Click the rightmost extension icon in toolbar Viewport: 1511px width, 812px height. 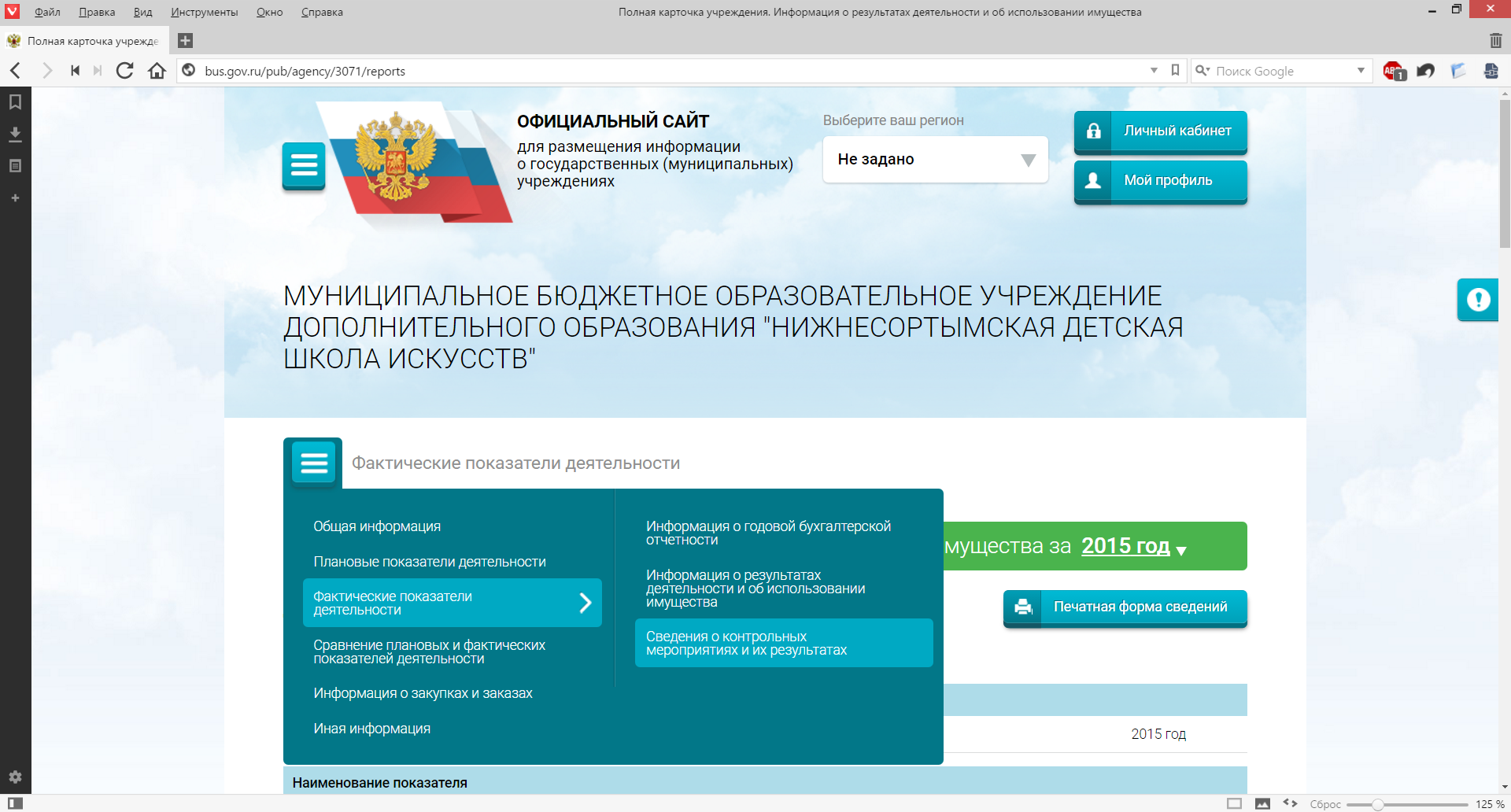1491,71
